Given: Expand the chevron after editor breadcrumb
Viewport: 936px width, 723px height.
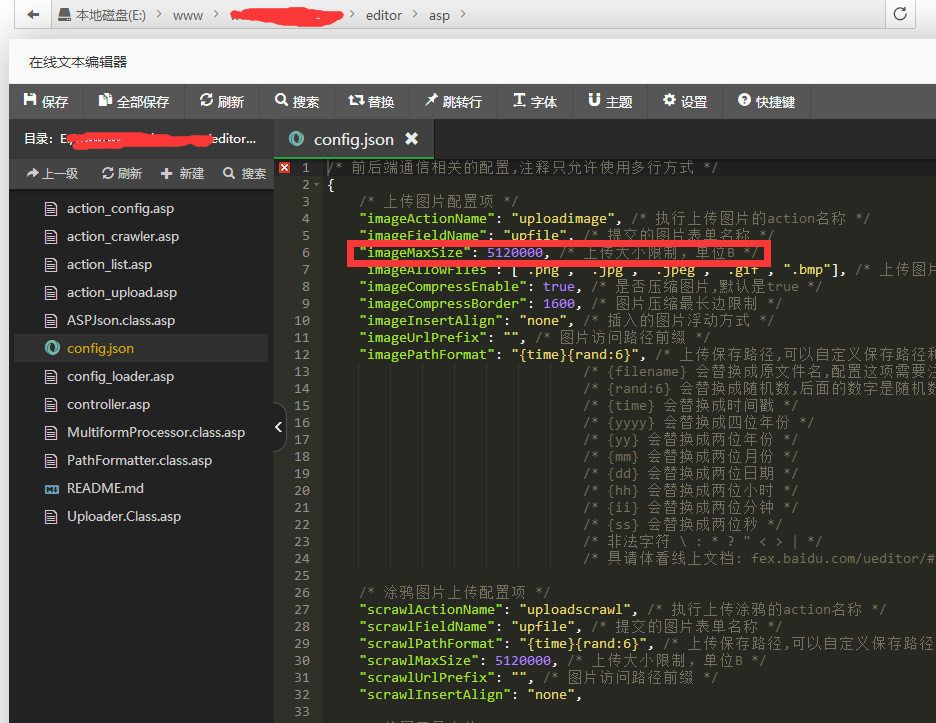Looking at the screenshot, I should click(x=415, y=14).
